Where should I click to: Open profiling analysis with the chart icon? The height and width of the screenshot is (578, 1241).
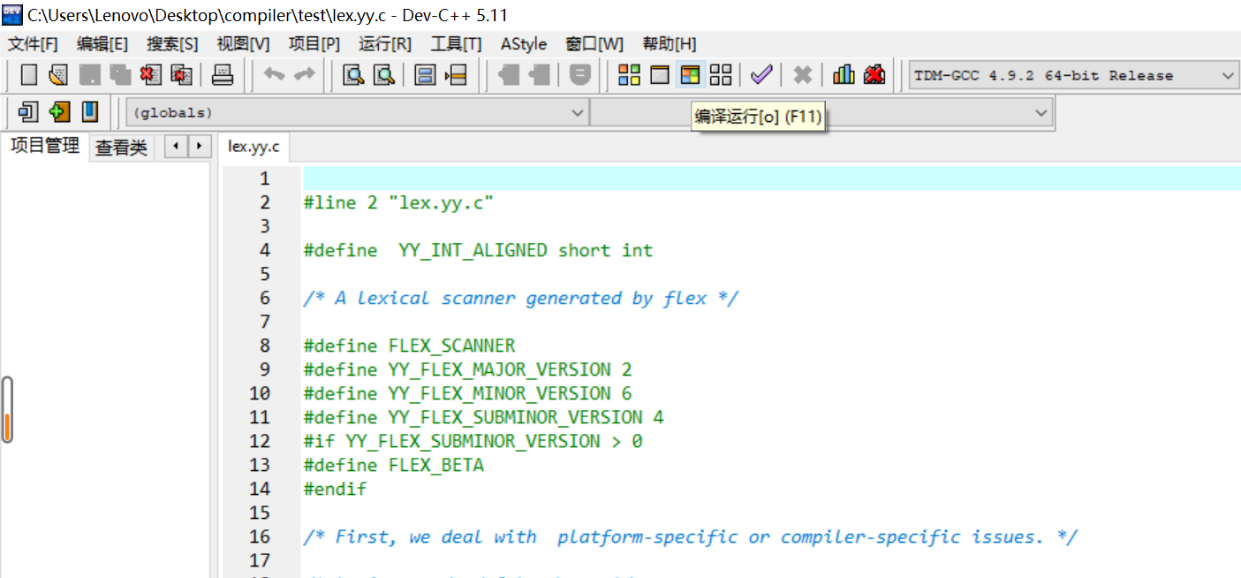pyautogui.click(x=843, y=74)
